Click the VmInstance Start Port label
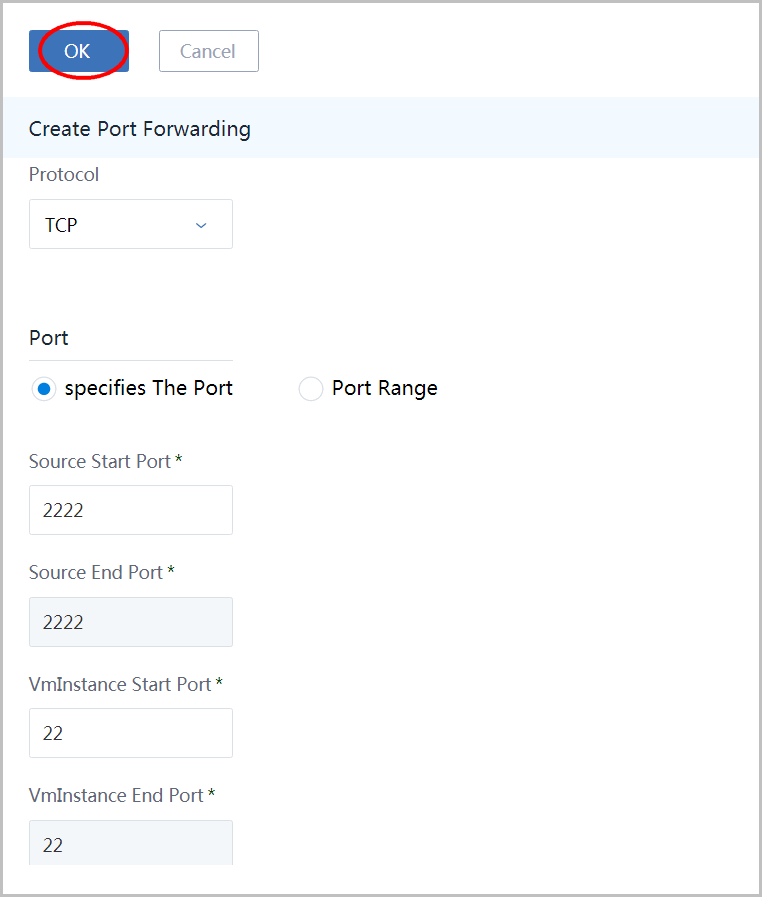Image resolution: width=762 pixels, height=897 pixels. [x=120, y=684]
